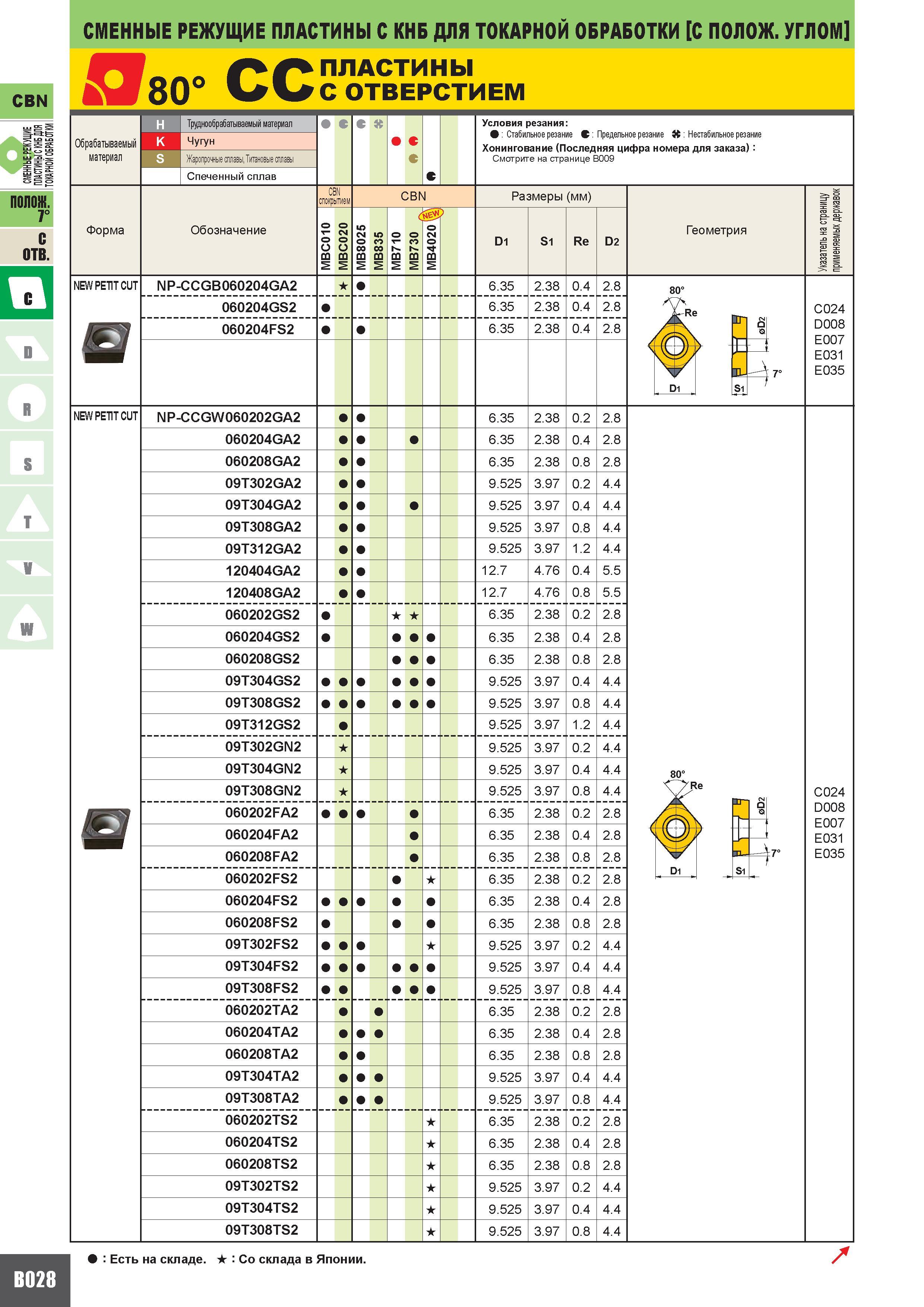Click the MBC010 grade column header
Image resolution: width=924 pixels, height=1307 pixels.
click(x=326, y=246)
